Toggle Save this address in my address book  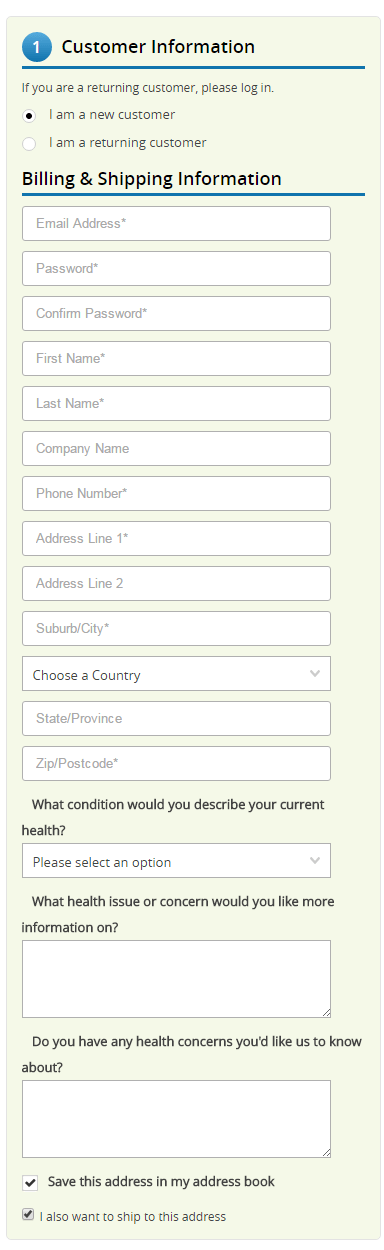30,1183
